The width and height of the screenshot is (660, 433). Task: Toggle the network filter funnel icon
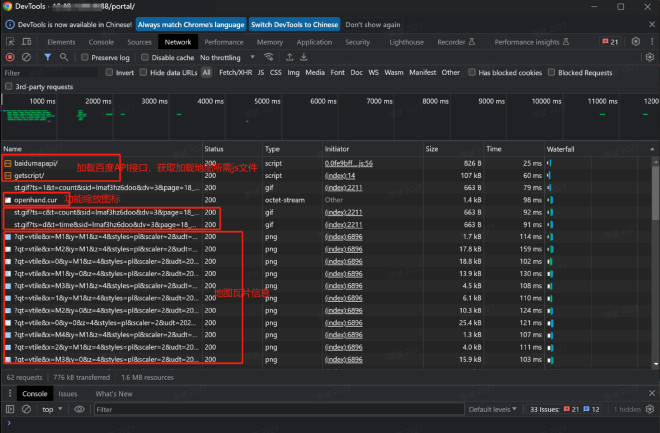[x=49, y=58]
